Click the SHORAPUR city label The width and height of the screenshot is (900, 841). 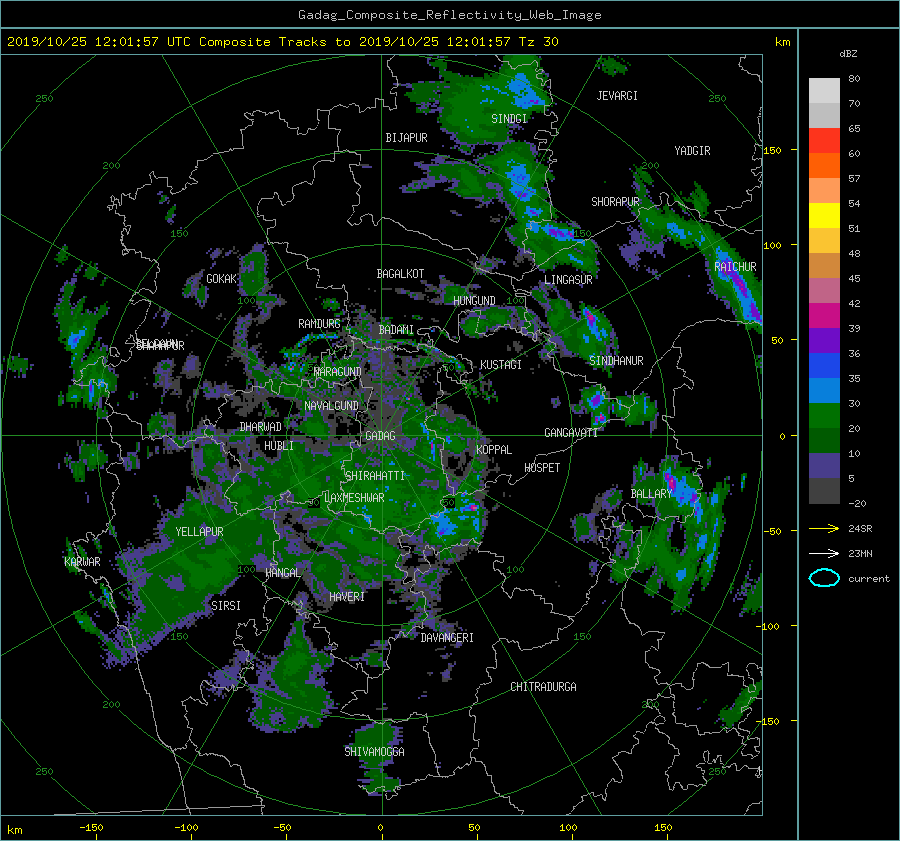[615, 201]
